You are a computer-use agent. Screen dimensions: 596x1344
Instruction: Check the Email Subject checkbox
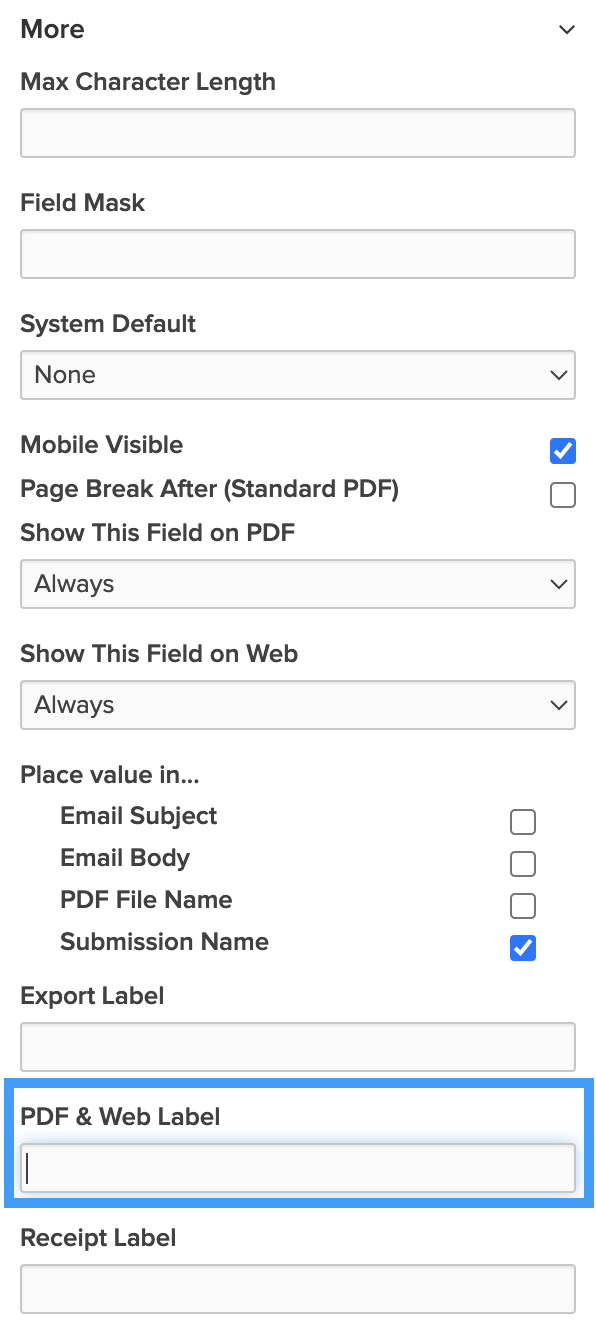click(x=522, y=821)
